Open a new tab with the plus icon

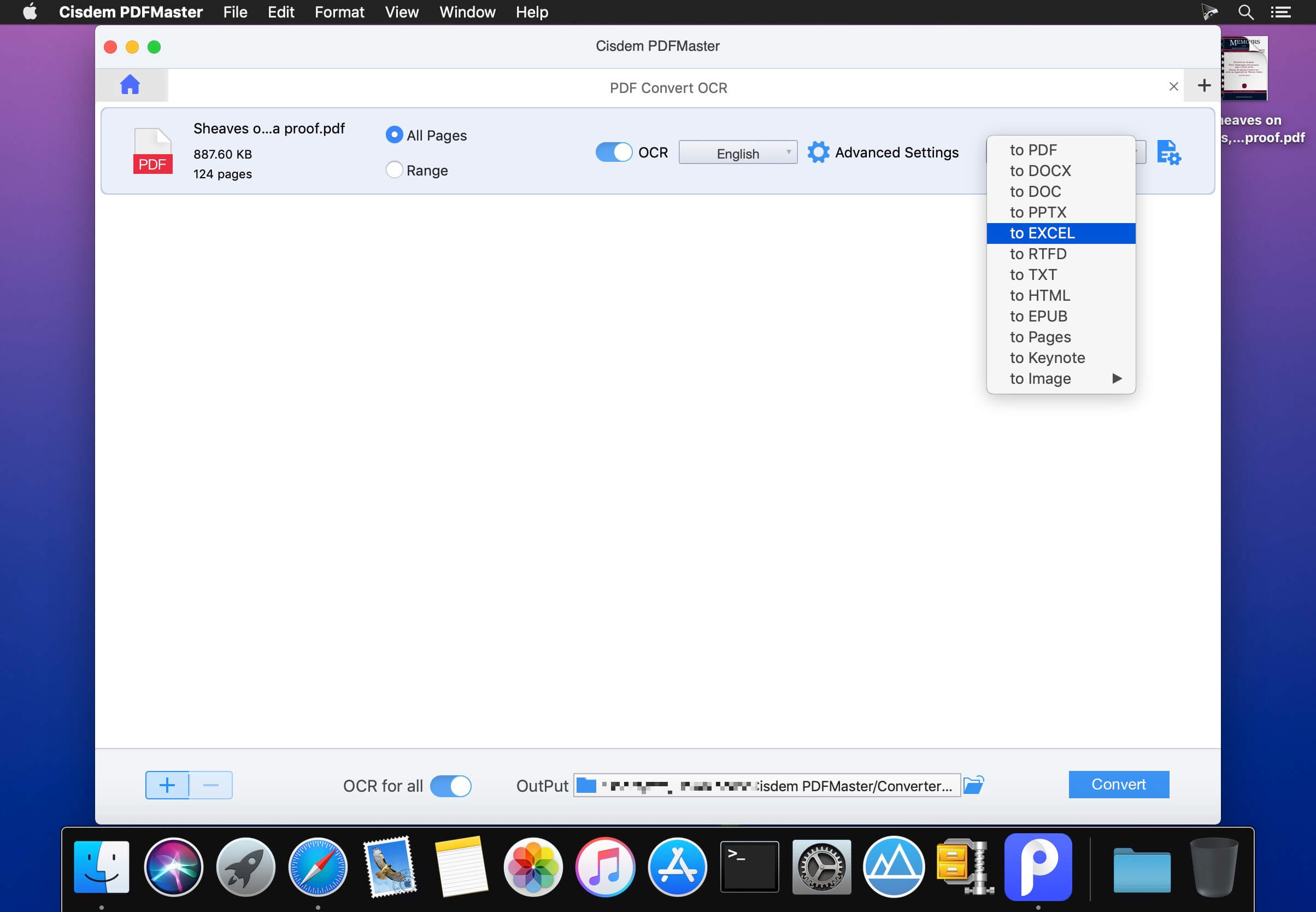tap(1204, 85)
